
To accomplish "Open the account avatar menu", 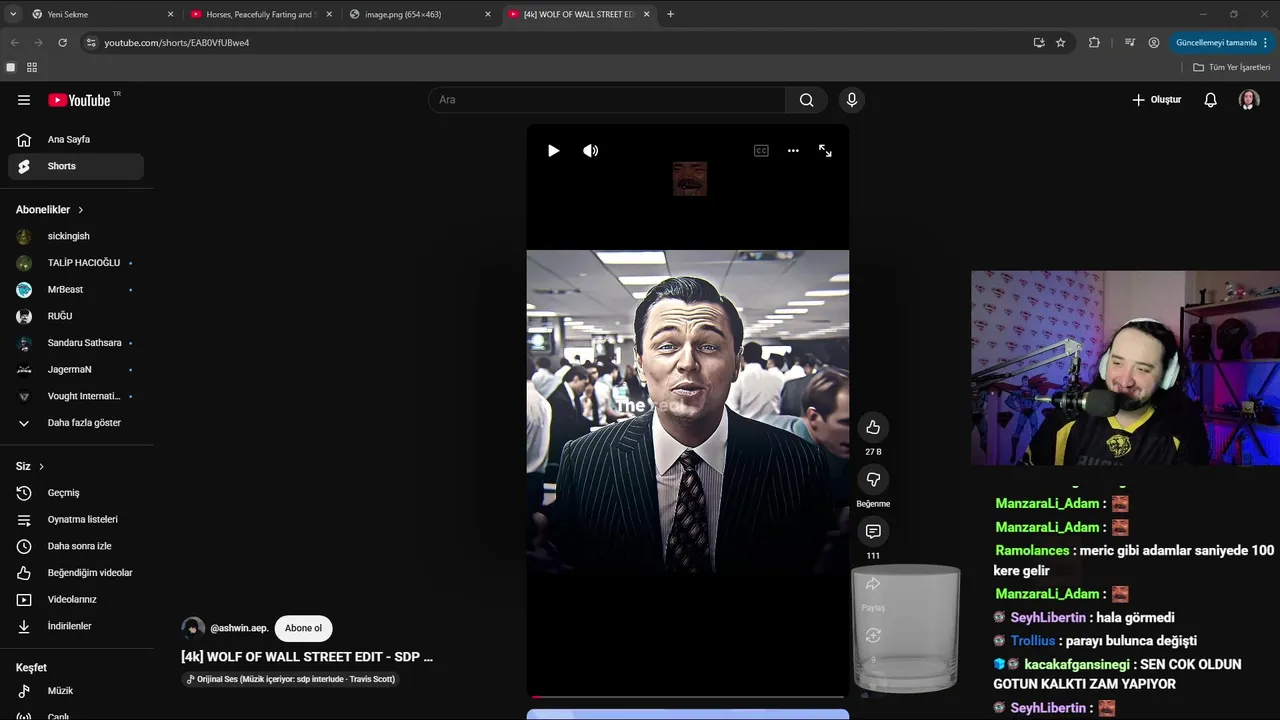I will (1249, 100).
